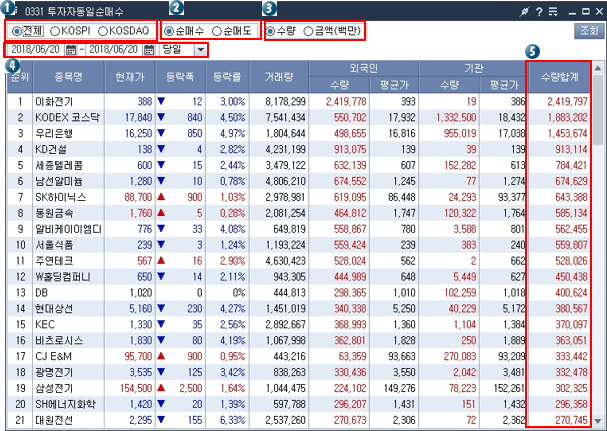Viewport: 607px width, 431px height.
Task: Select the KEC stock name
Action: click(x=45, y=325)
